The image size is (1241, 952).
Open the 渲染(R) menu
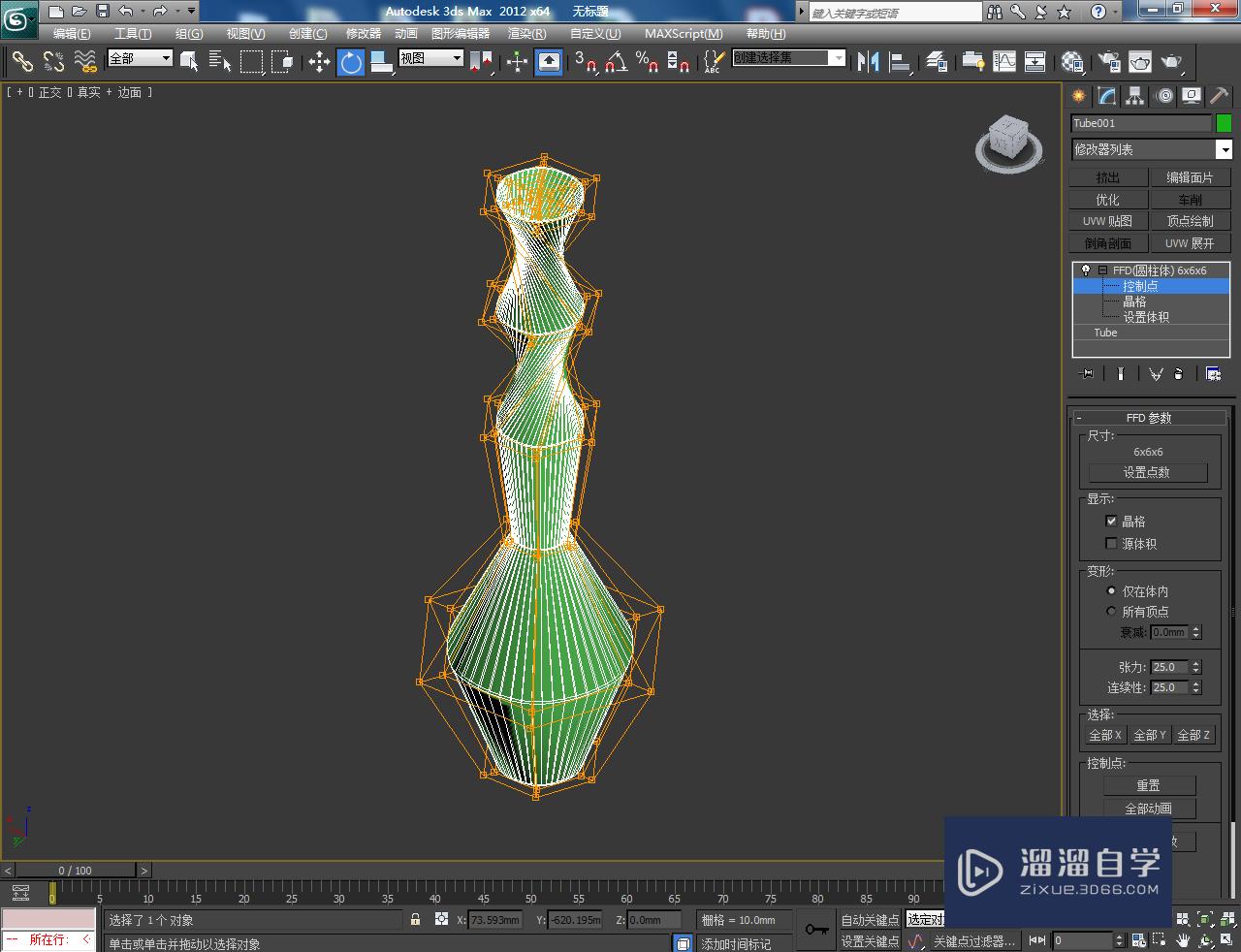[x=526, y=34]
